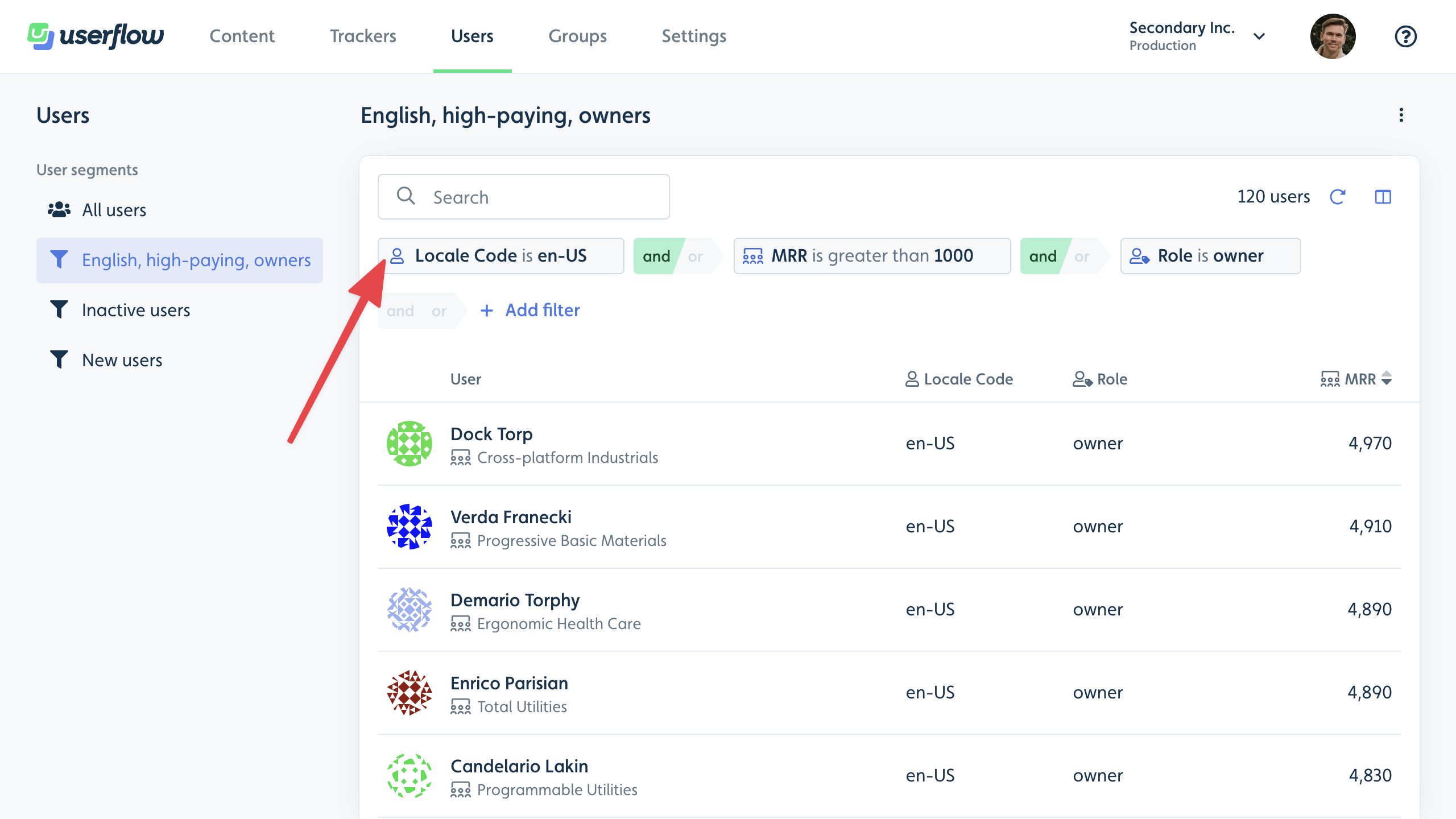This screenshot has width=1456, height=819.
Task: Click the search magnifier icon
Action: tap(406, 196)
